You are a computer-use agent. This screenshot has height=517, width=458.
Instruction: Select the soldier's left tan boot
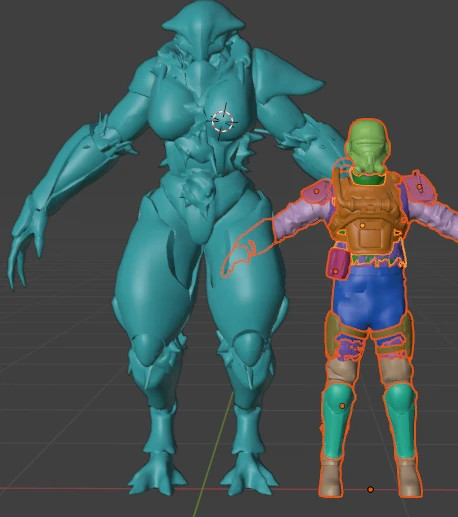331,477
